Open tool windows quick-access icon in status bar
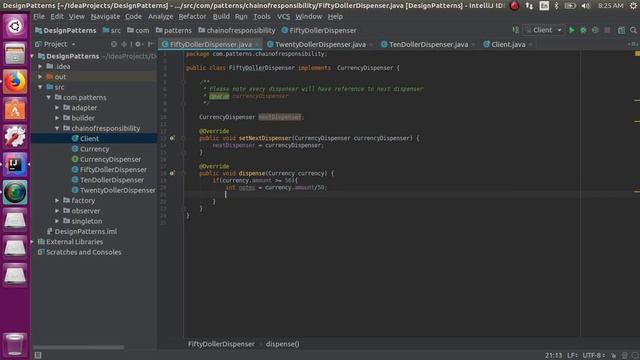 (38, 355)
